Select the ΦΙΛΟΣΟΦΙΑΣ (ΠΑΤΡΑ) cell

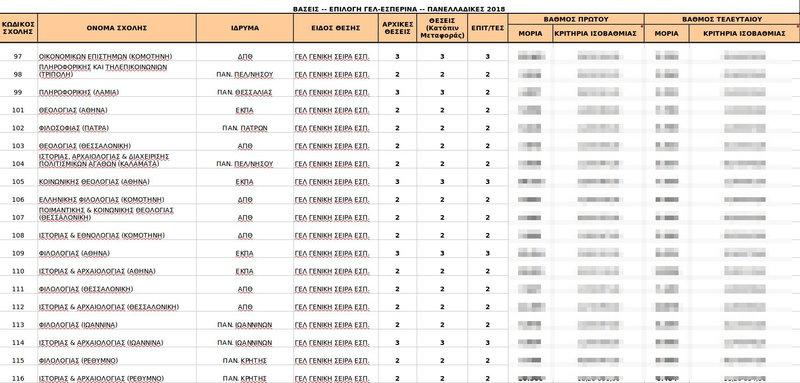117,128
